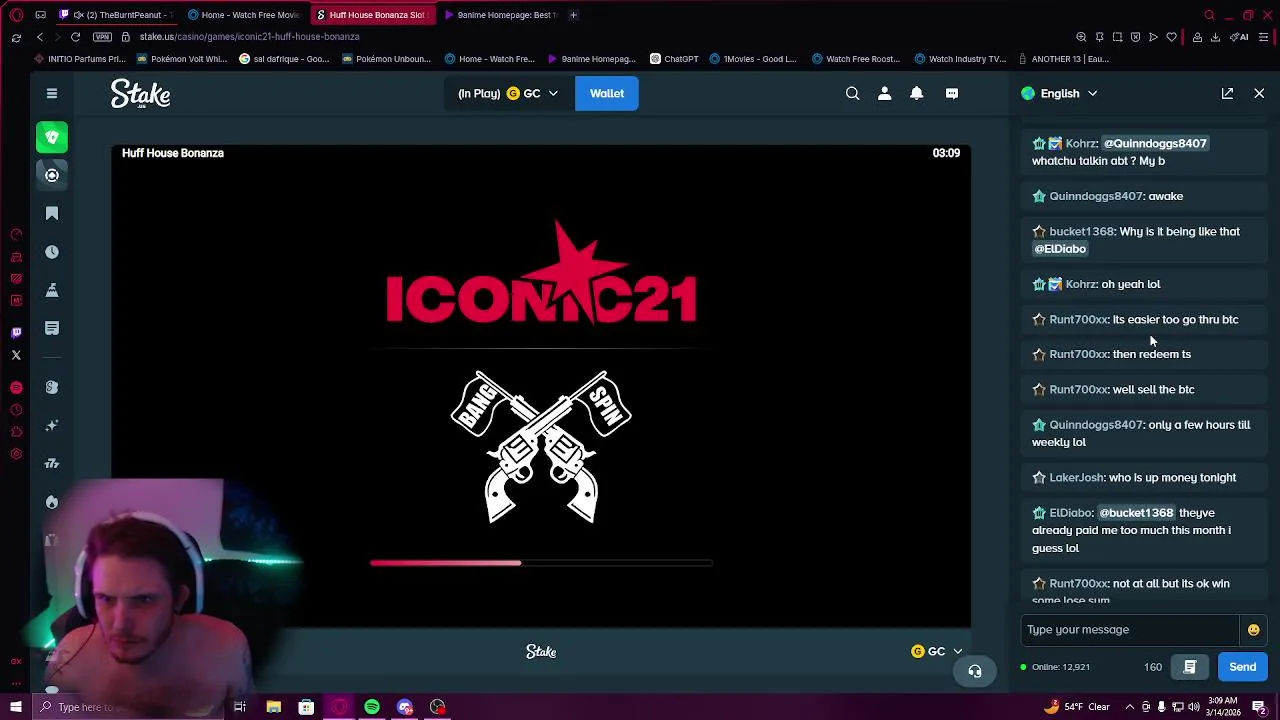Click the Wallet button
1280x720 pixels.
click(607, 93)
